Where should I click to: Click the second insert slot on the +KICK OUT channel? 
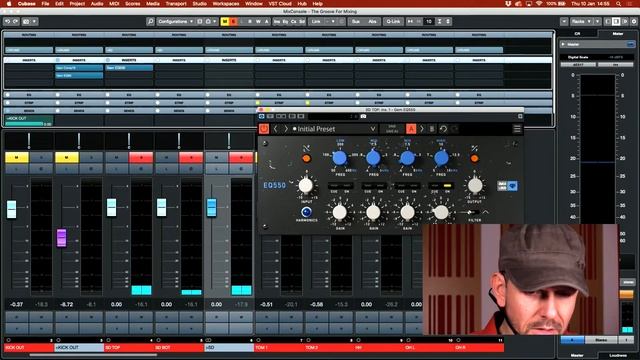[79, 76]
